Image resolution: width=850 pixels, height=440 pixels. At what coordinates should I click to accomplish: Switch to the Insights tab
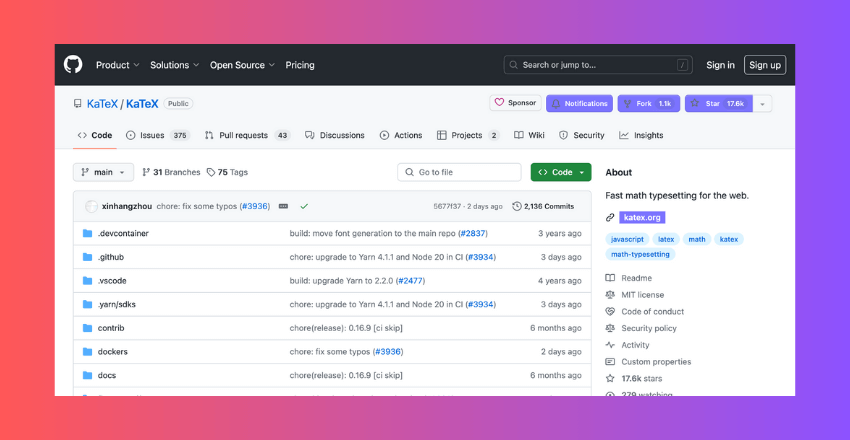pos(641,135)
